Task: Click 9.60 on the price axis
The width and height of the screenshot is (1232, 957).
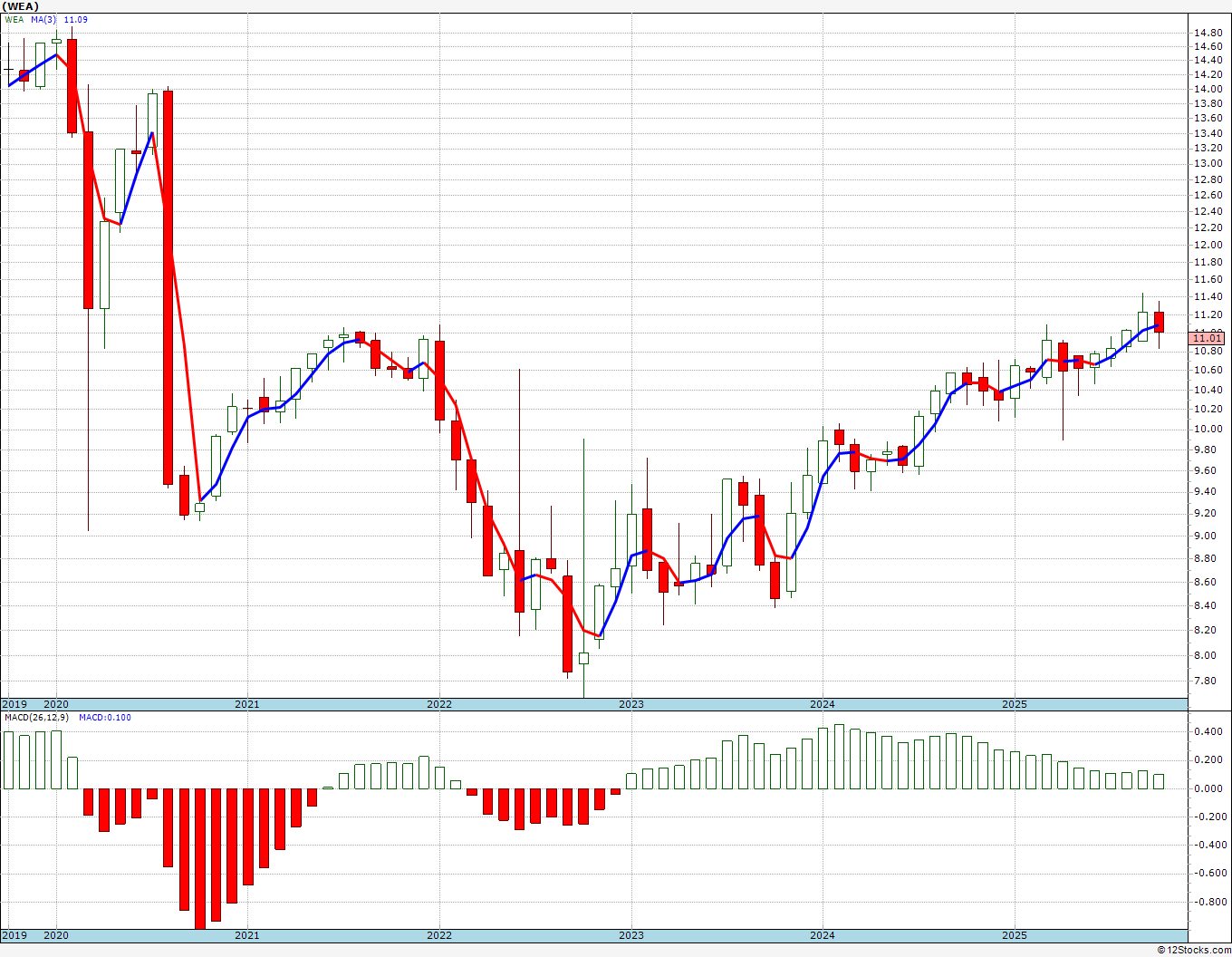Action: click(x=1206, y=470)
